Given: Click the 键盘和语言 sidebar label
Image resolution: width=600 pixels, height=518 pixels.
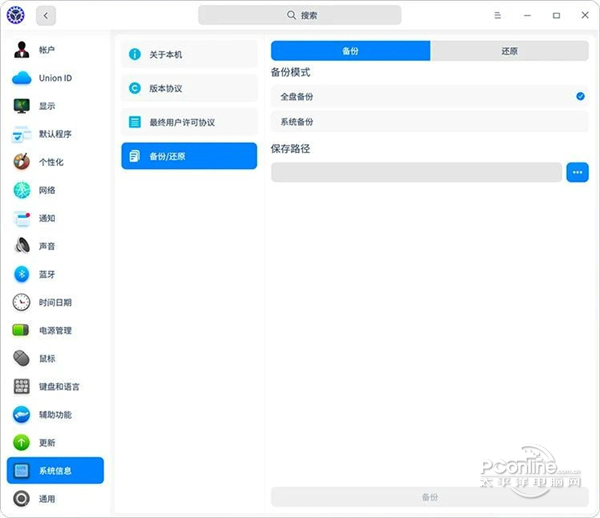Looking at the screenshot, I should click(x=59, y=387).
